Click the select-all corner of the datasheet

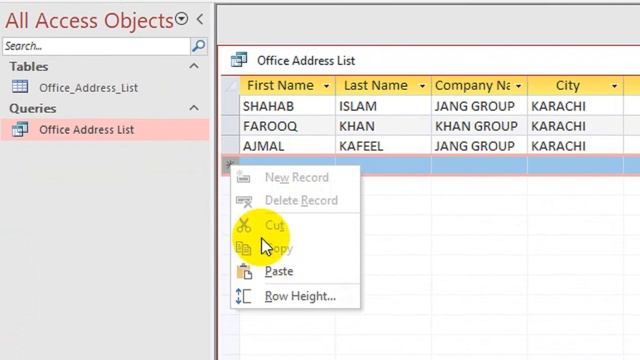pyautogui.click(x=231, y=86)
